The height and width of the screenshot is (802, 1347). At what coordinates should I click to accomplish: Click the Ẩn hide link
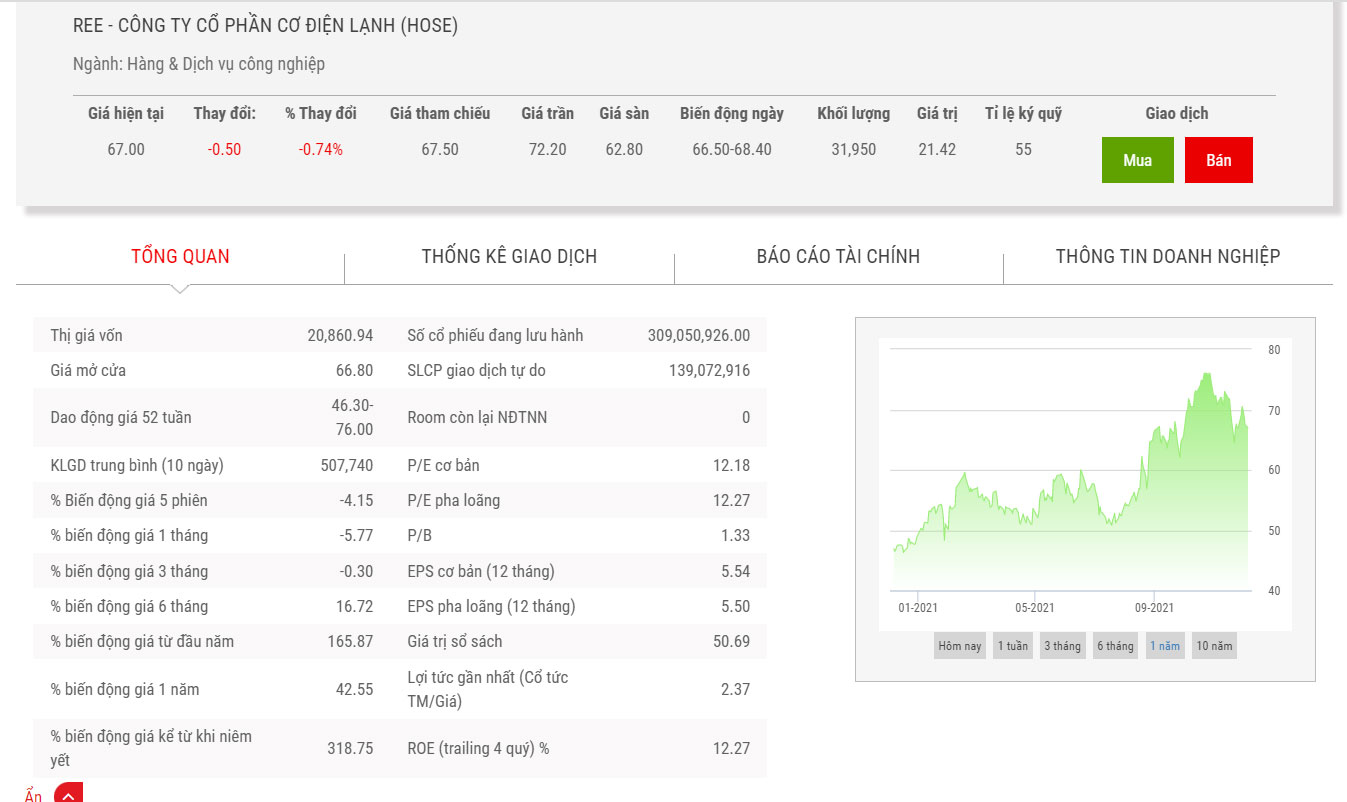(x=34, y=795)
